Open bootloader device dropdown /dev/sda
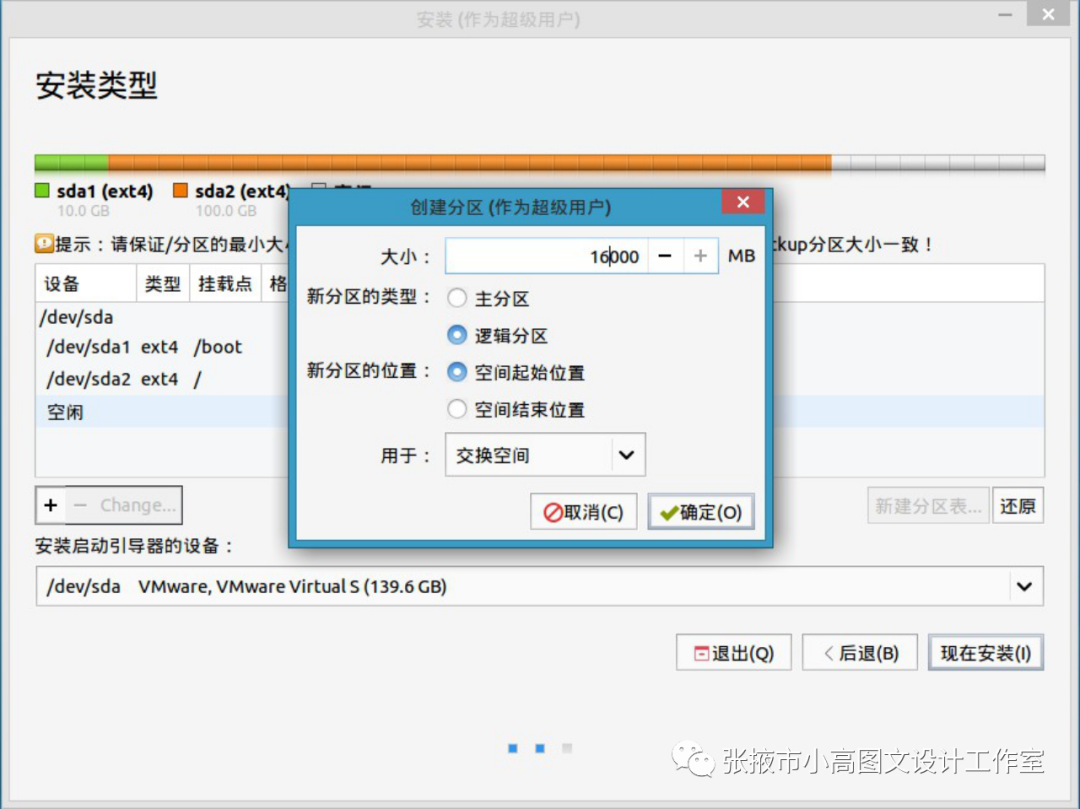This screenshot has width=1080, height=809. pos(540,587)
